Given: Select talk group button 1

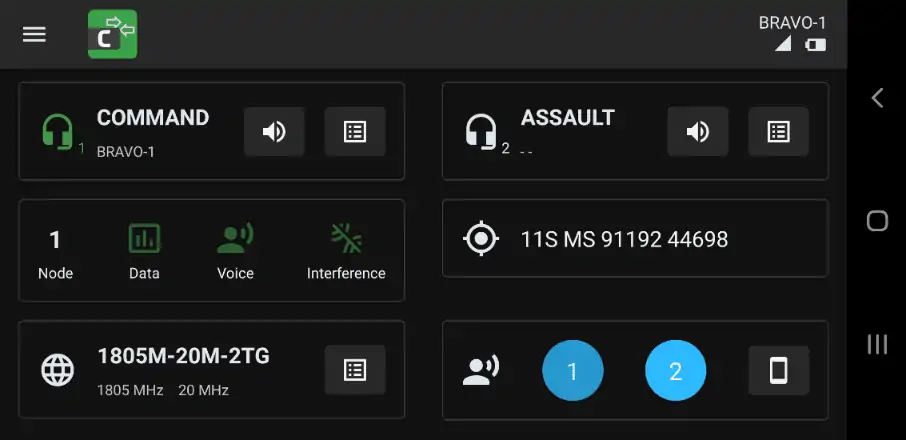Looking at the screenshot, I should [x=573, y=371].
